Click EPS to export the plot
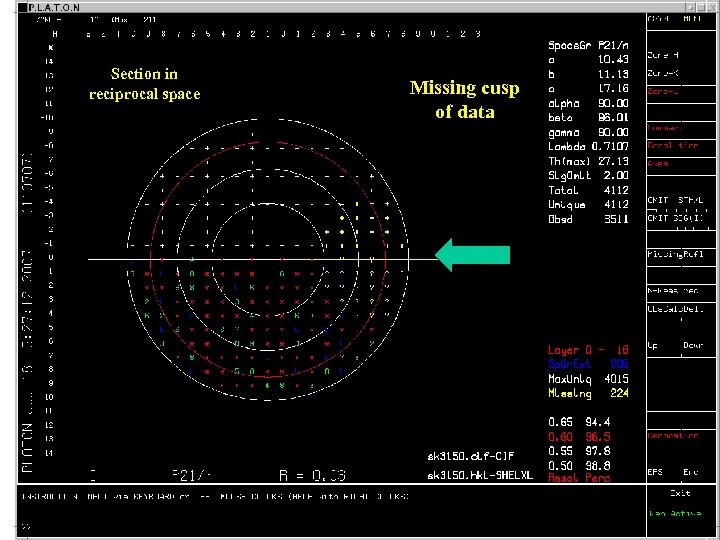 tap(656, 472)
